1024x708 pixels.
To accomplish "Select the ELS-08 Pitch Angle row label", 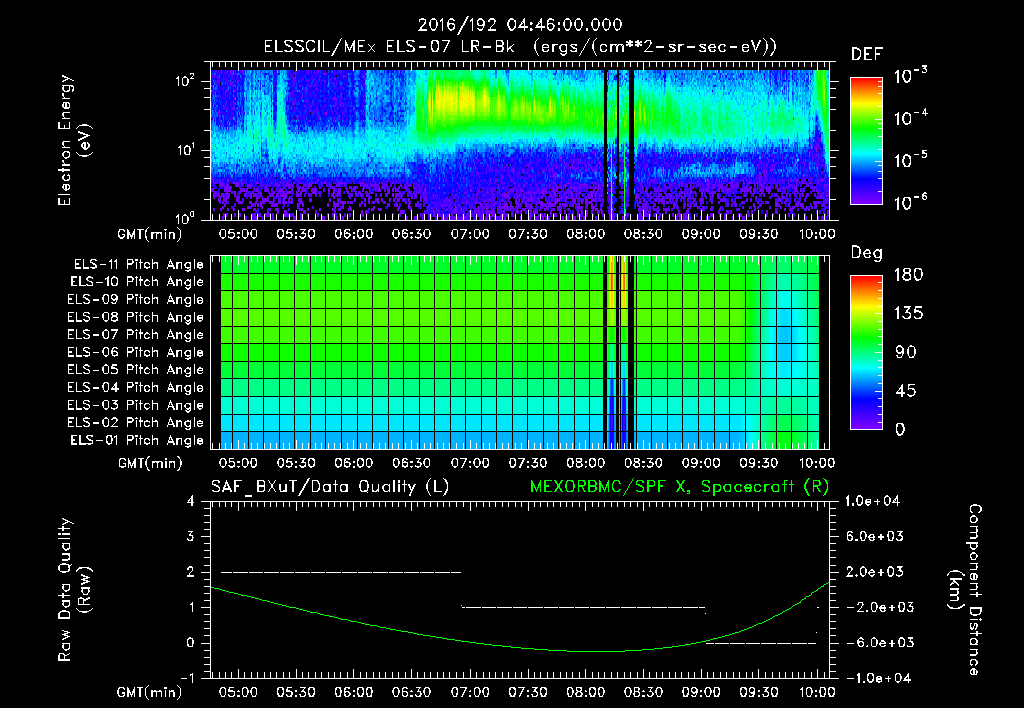I will (136, 317).
